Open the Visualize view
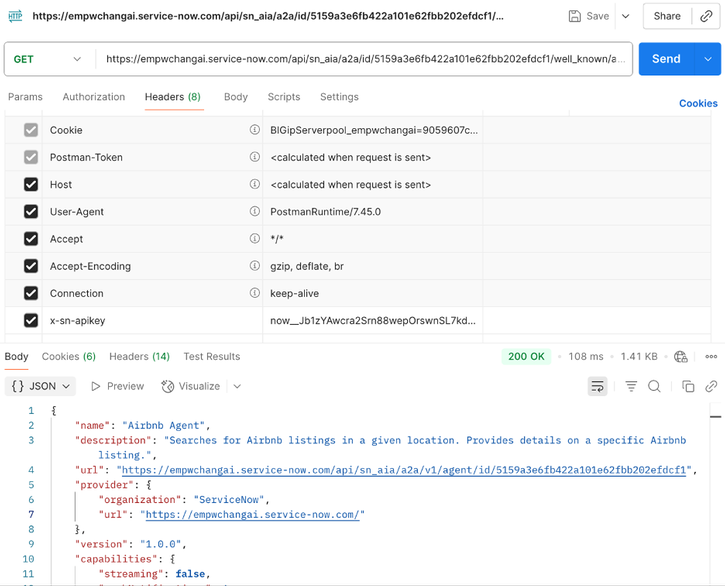Screen dimensions: 725x587 pos(190,386)
